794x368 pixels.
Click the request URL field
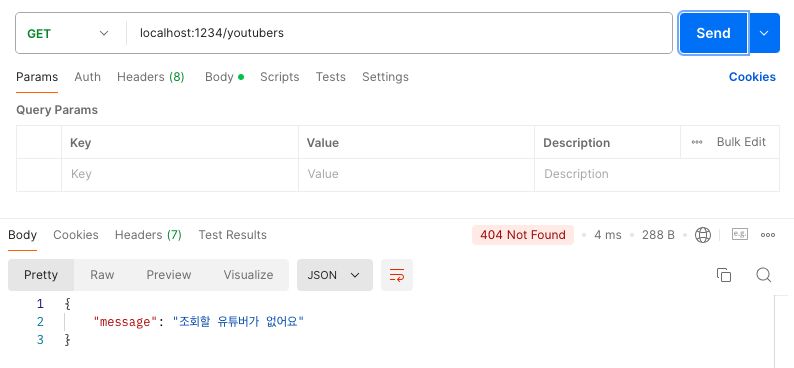[x=400, y=33]
